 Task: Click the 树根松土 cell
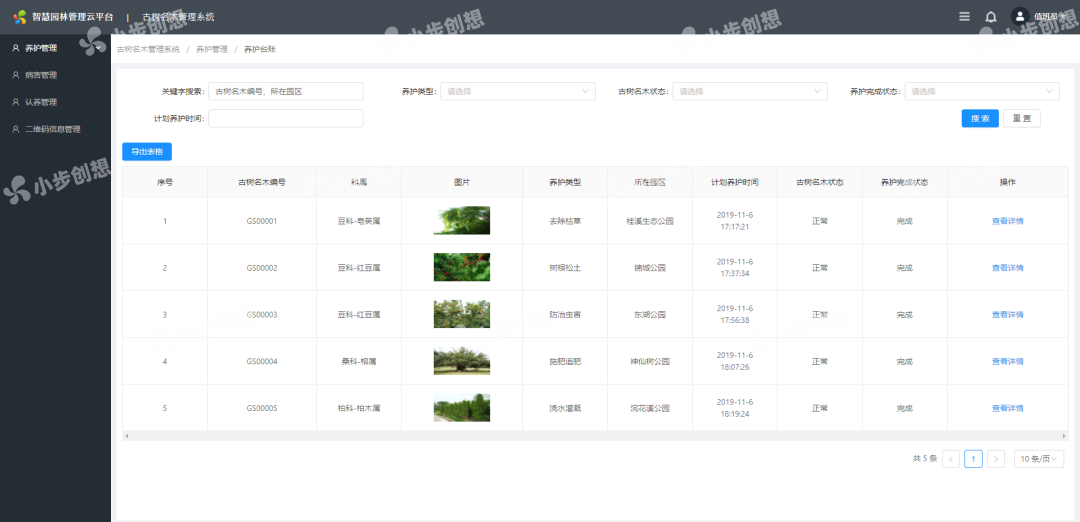coord(565,268)
